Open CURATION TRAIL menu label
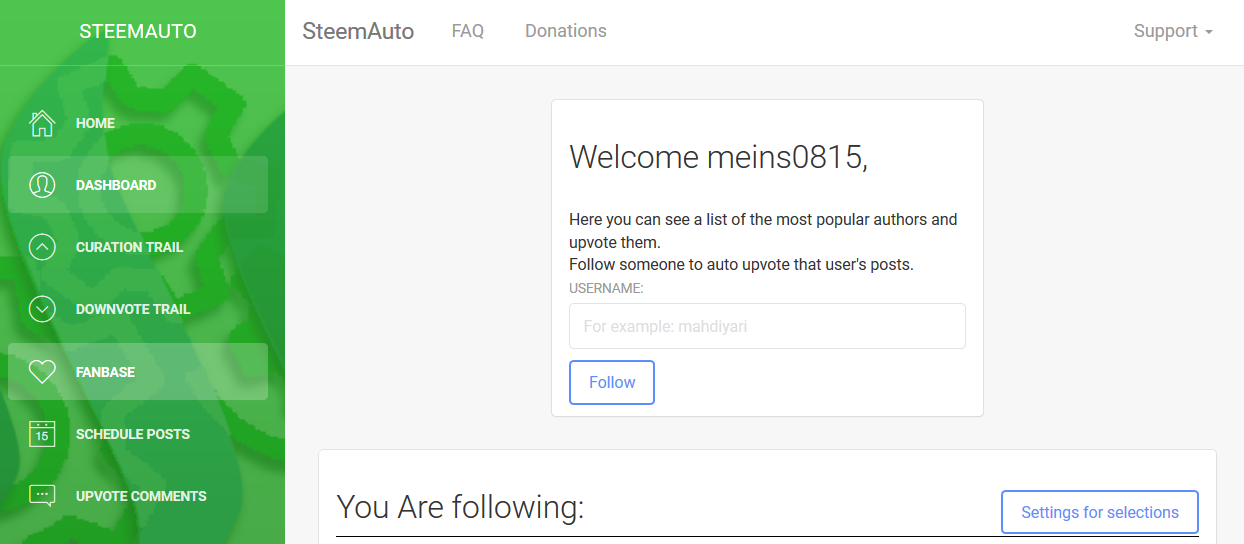1244x544 pixels. click(x=129, y=247)
